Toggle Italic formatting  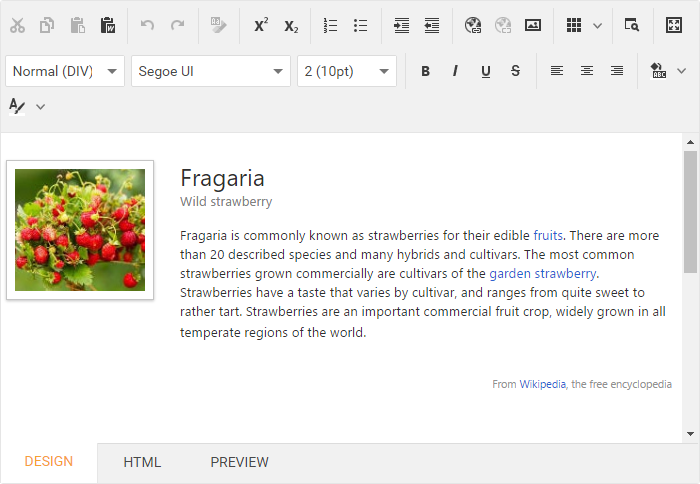pyautogui.click(x=455, y=71)
